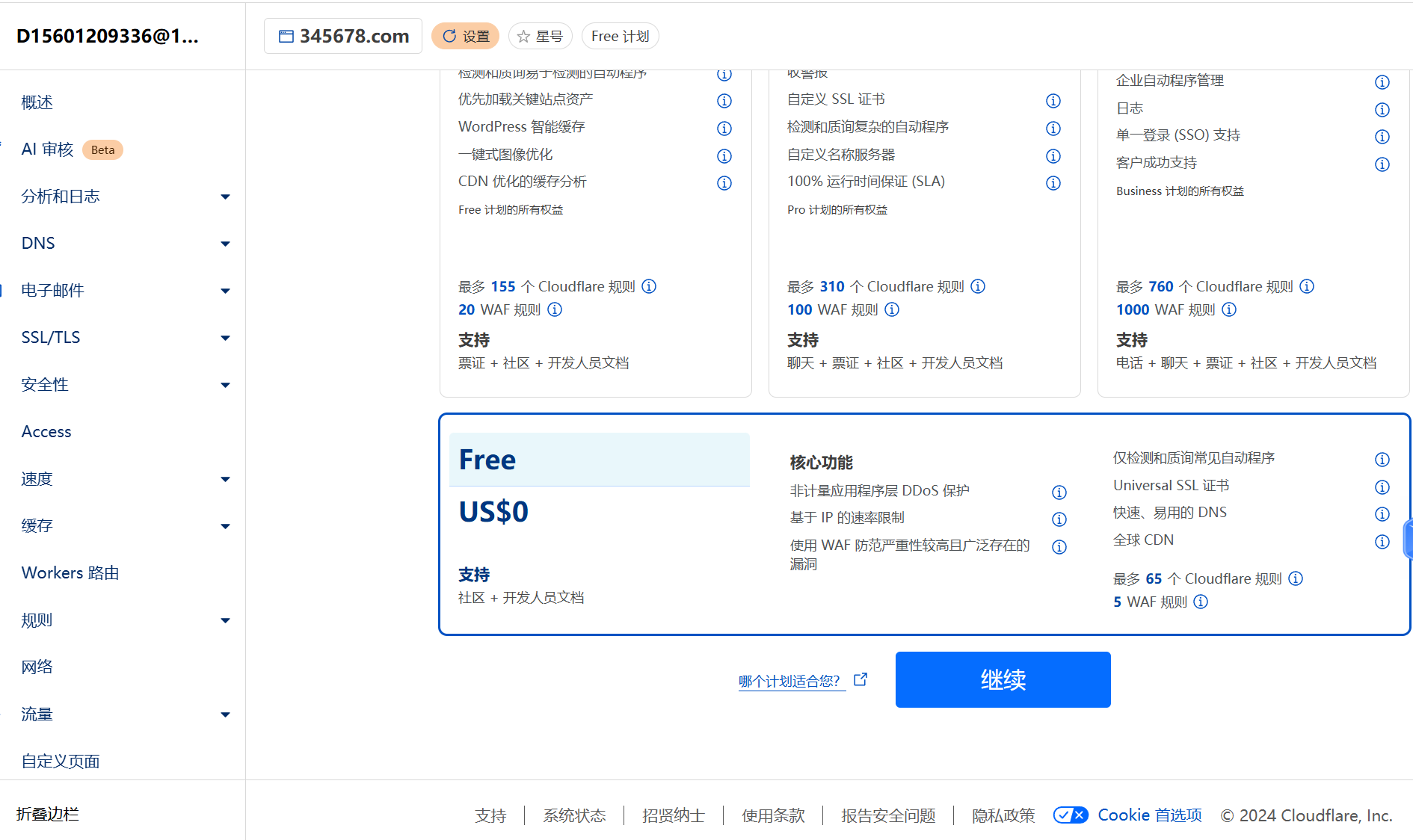Click info icon beside 日志 feature

[1382, 110]
